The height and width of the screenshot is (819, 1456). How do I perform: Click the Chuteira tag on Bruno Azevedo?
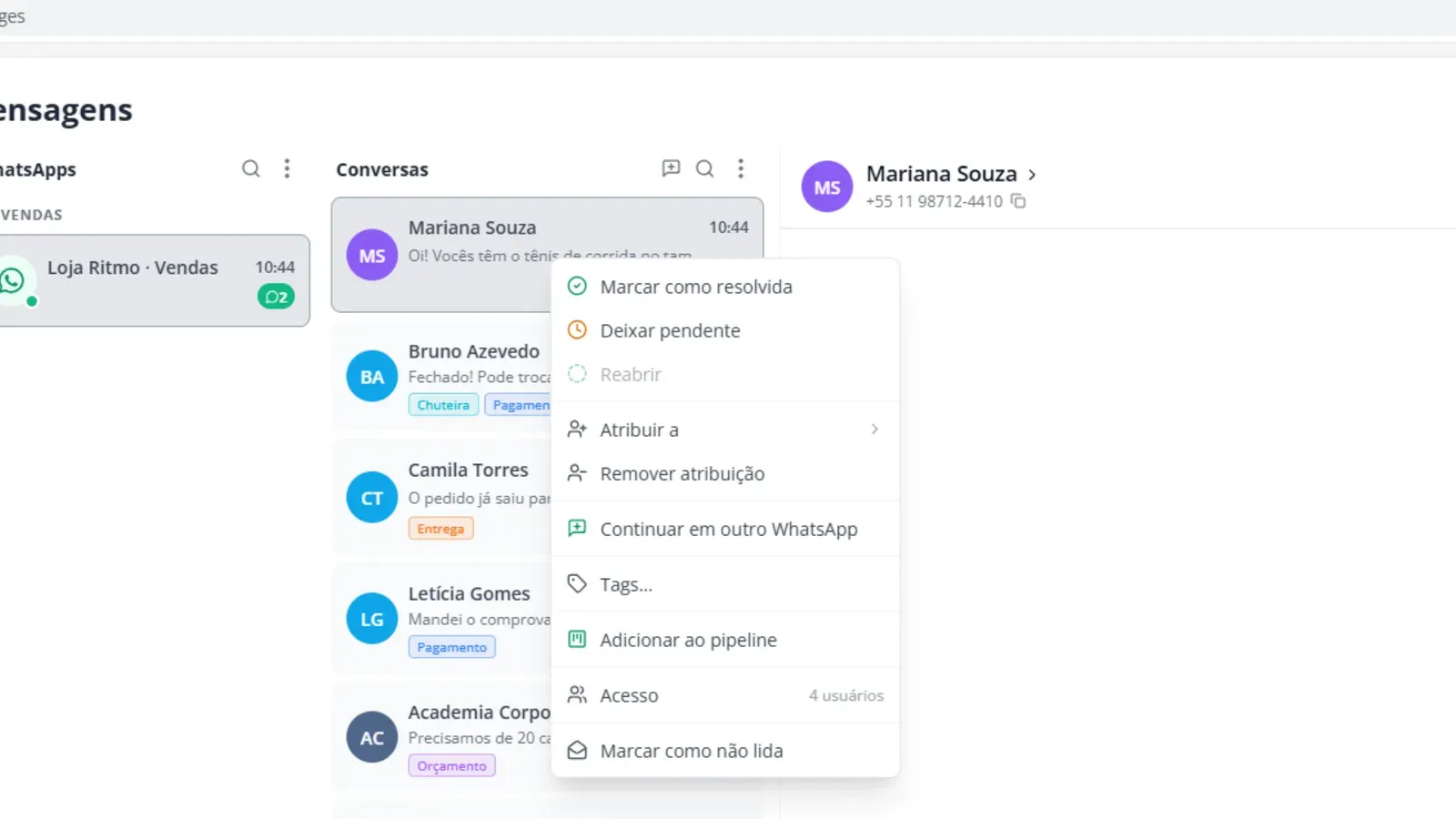pos(443,405)
